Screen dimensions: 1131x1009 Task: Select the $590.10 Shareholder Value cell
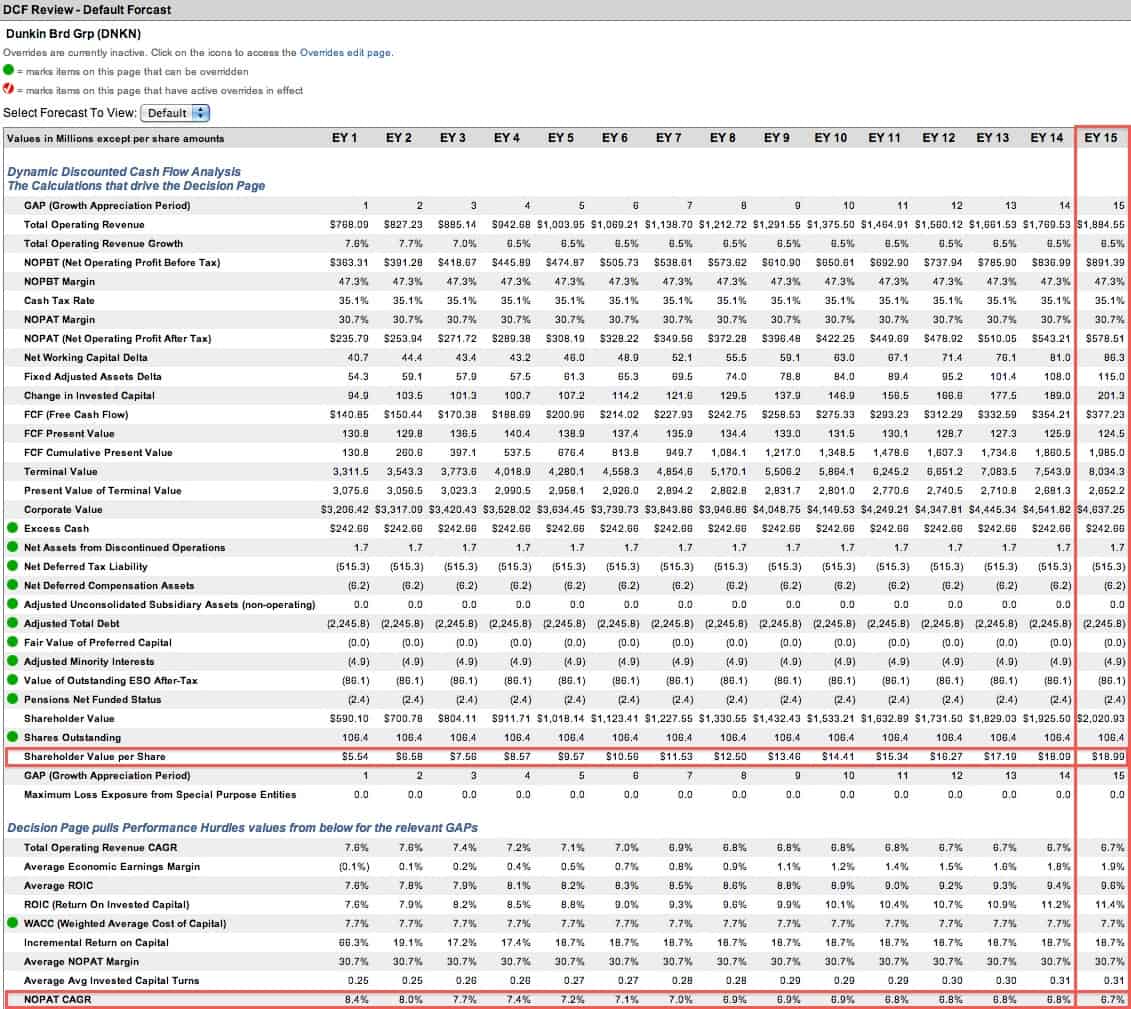pyautogui.click(x=349, y=718)
